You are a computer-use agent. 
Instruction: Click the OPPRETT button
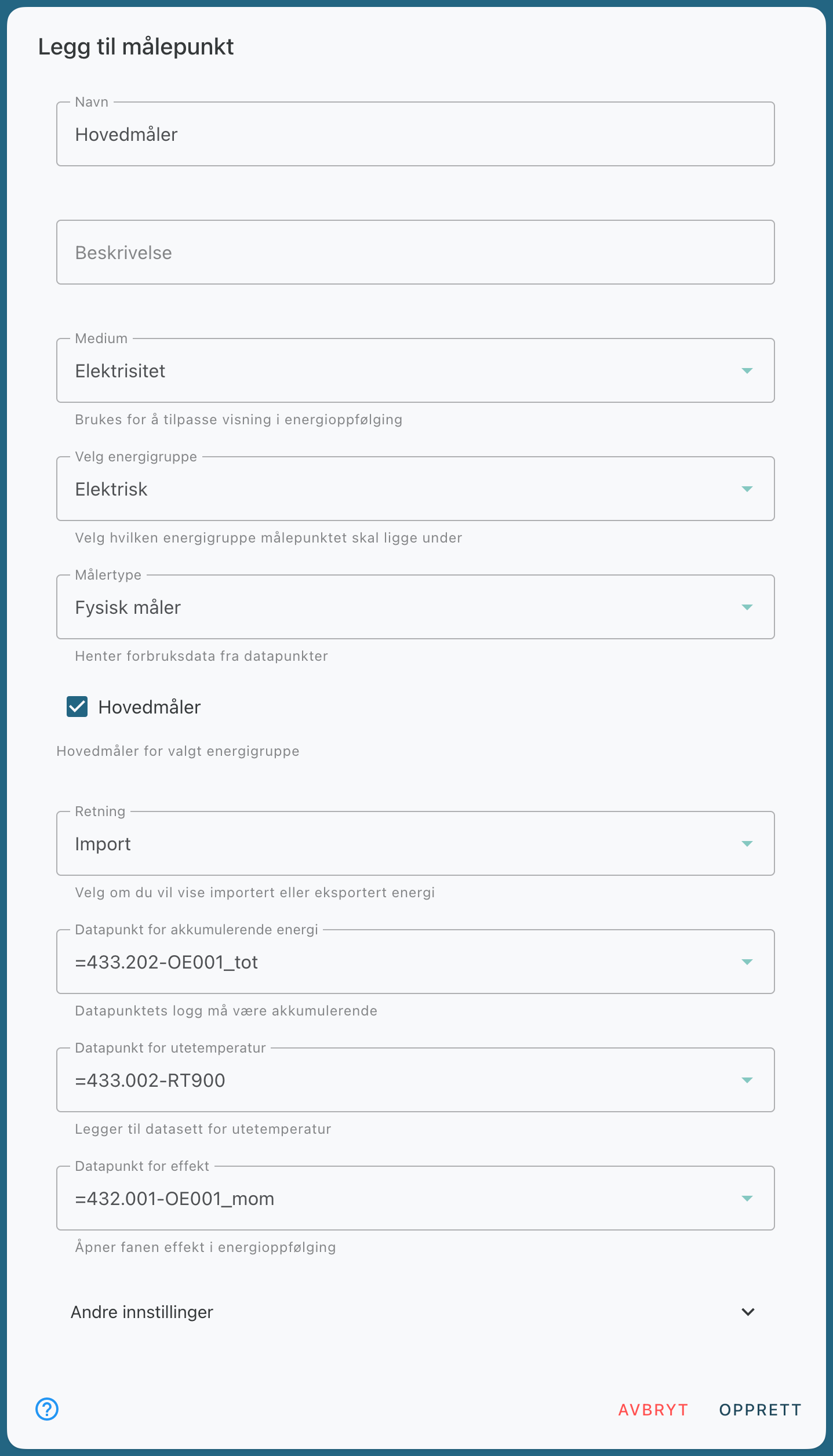pos(761,1410)
